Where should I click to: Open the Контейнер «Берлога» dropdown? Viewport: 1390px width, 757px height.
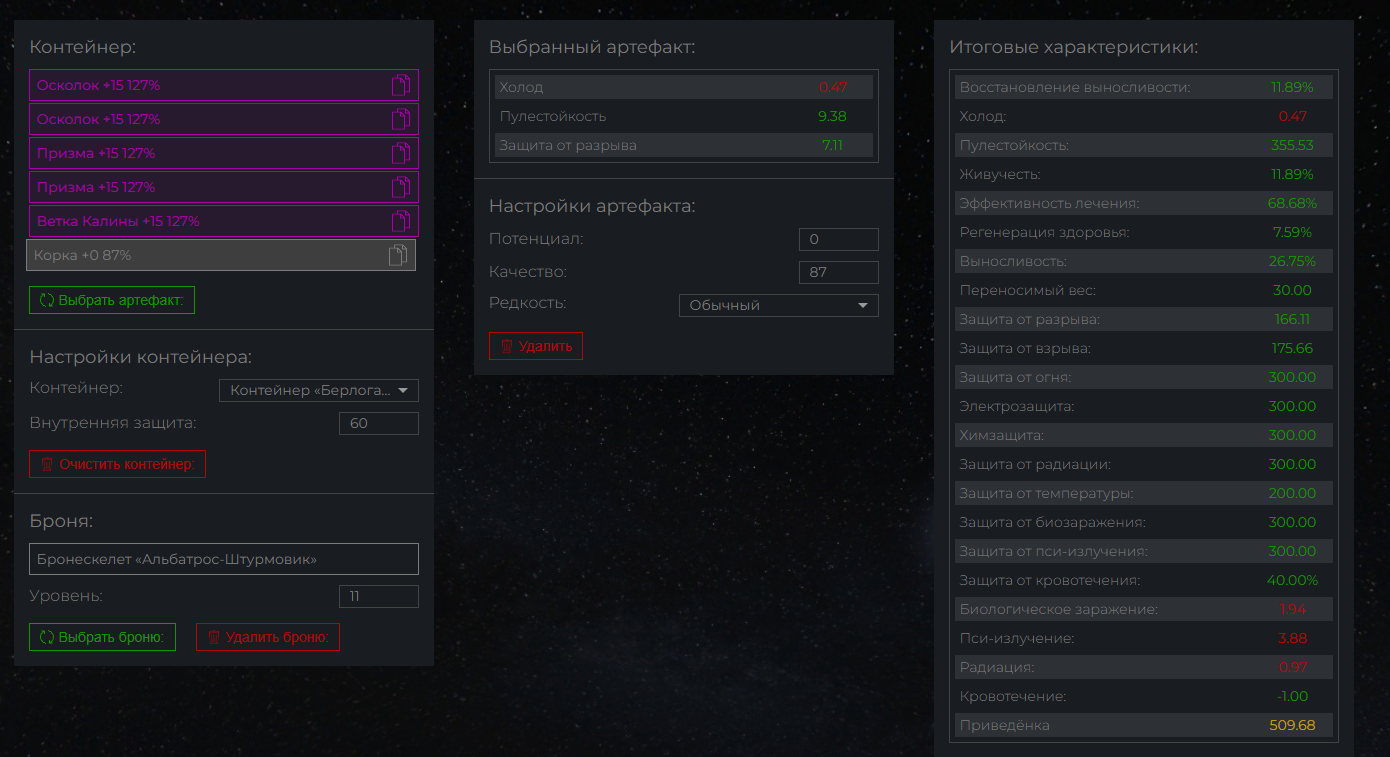(x=318, y=390)
